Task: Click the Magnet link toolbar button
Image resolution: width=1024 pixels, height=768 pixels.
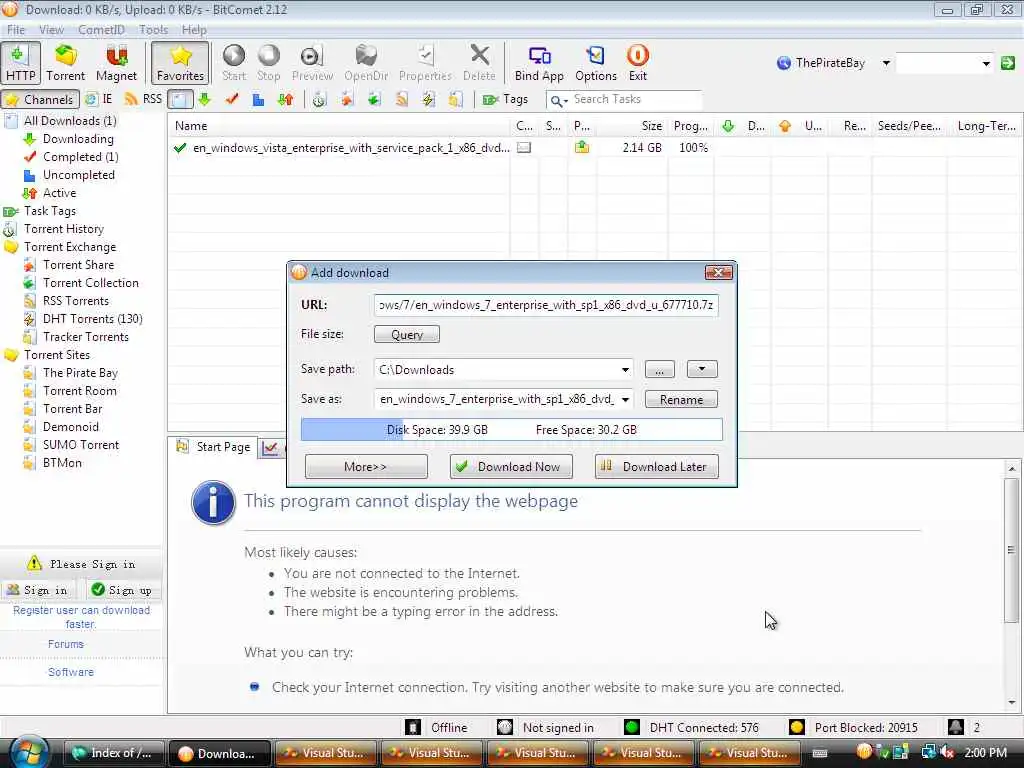Action: 116,63
